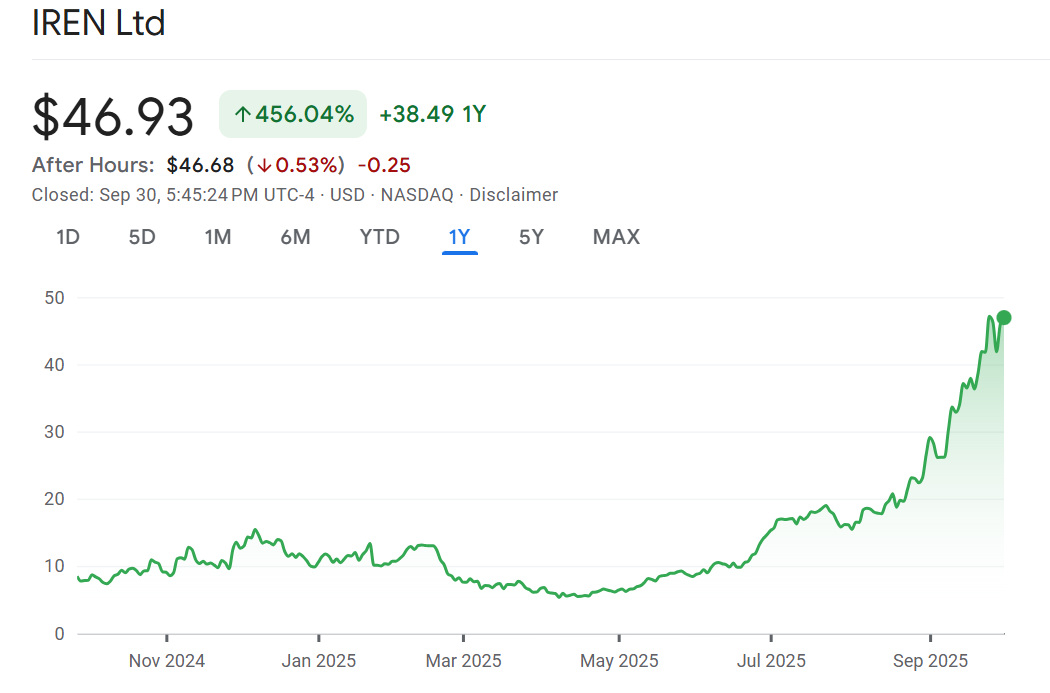This screenshot has height=693, width=1050.
Task: Click the Jan 2025 axis label
Action: (319, 661)
